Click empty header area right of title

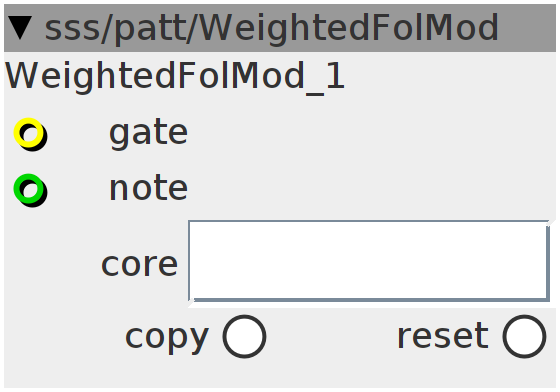pyautogui.click(x=527, y=28)
